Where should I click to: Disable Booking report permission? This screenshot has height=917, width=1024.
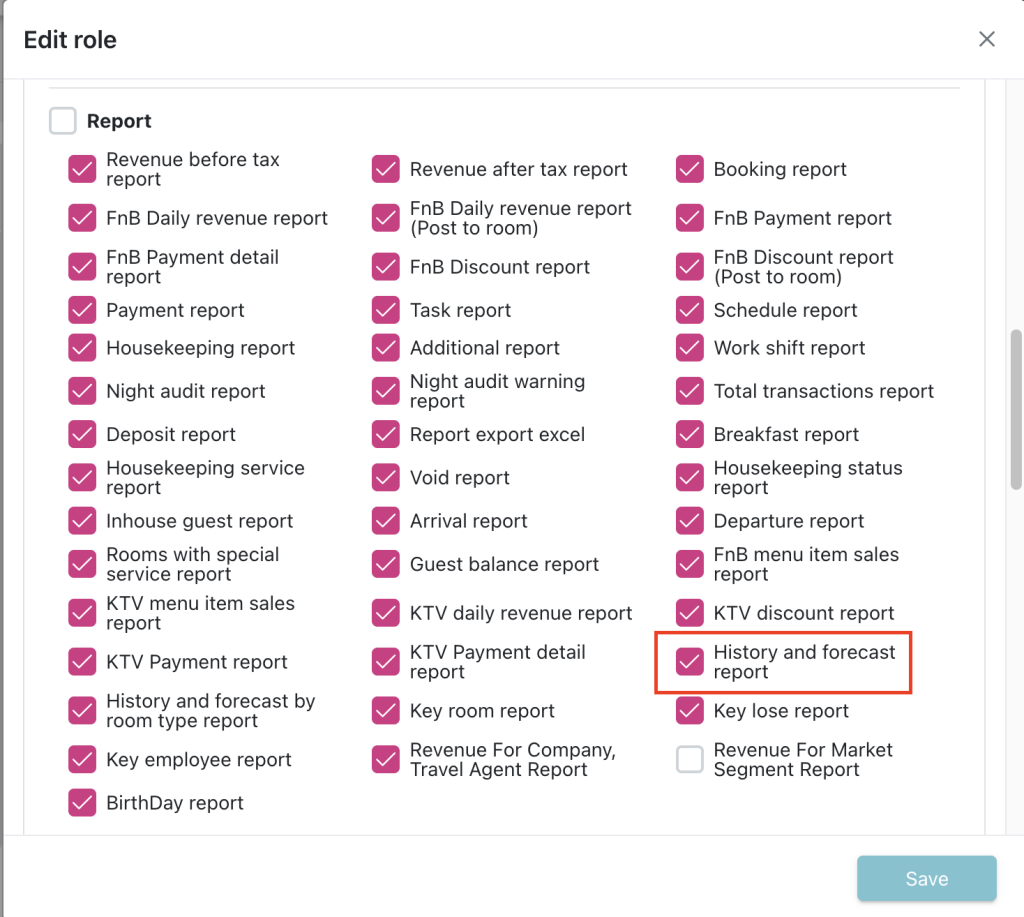coord(690,169)
